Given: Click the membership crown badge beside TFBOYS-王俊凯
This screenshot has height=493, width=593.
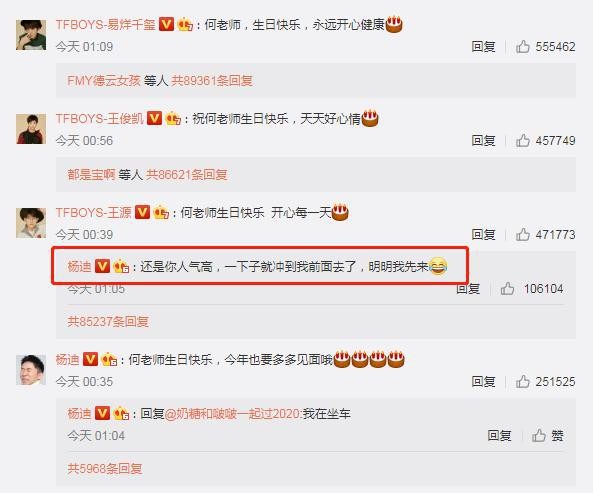Looking at the screenshot, I should click(173, 118).
